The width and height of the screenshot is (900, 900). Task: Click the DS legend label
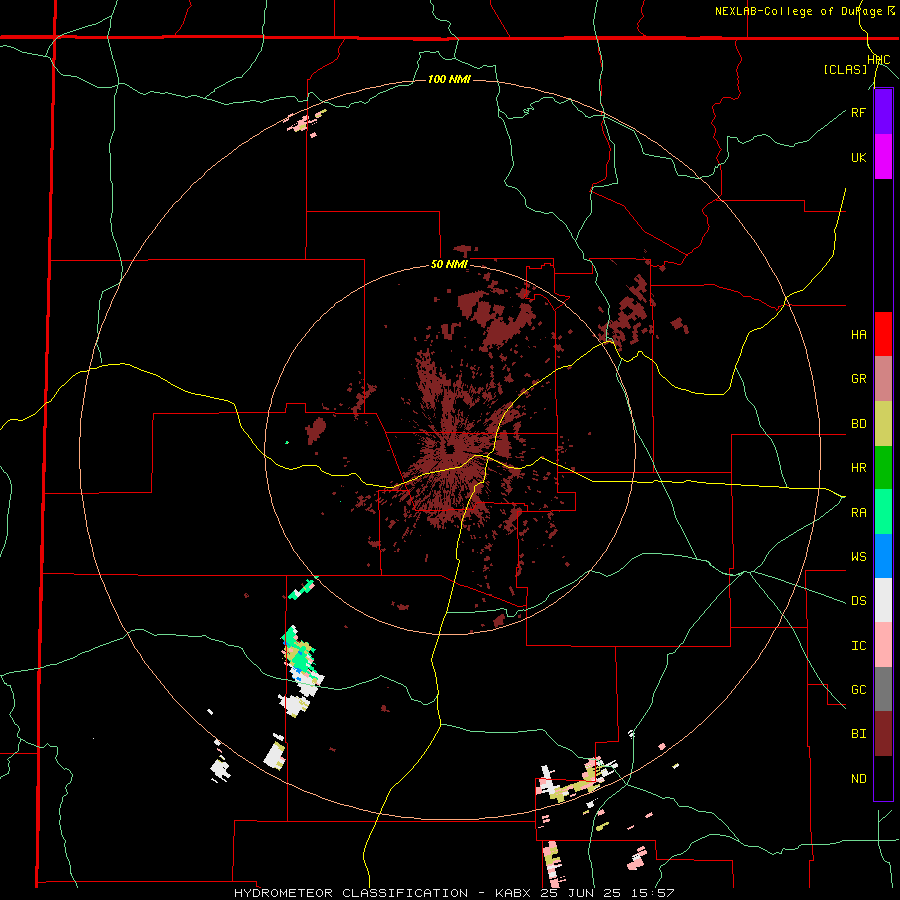click(858, 601)
